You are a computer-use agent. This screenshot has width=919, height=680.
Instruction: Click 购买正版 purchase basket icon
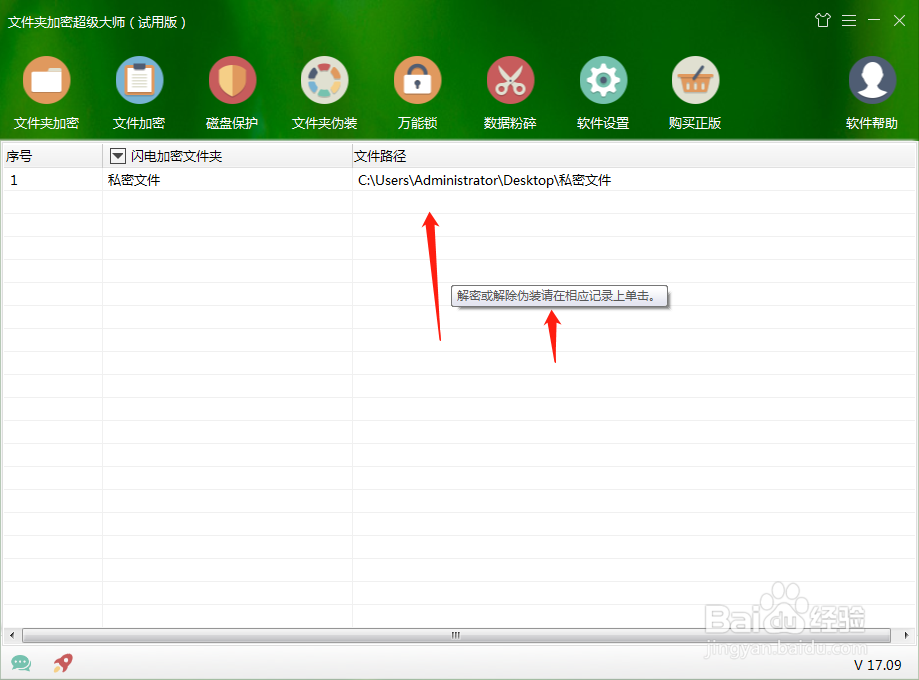click(x=695, y=80)
